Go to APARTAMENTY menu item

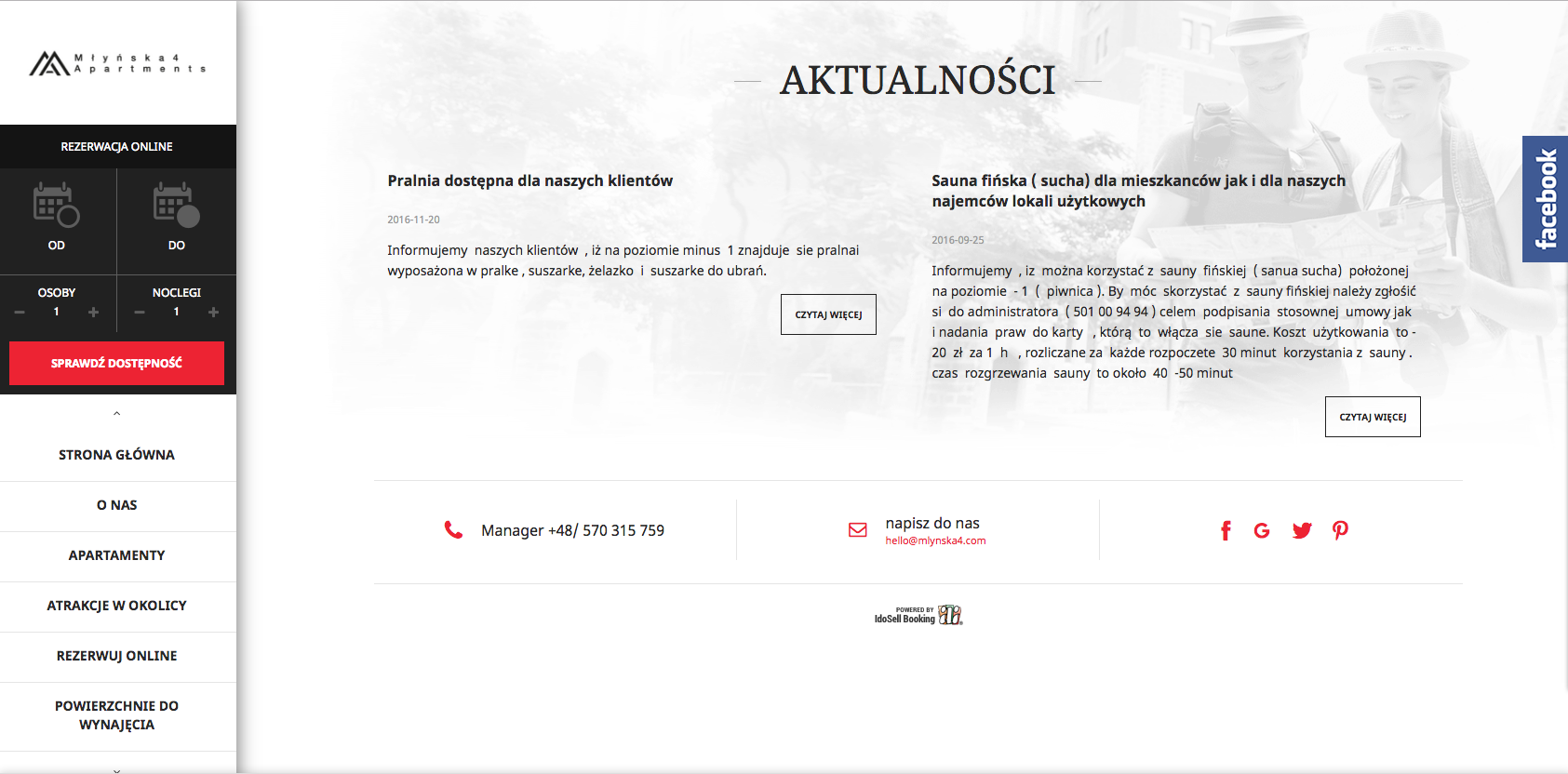tap(116, 555)
